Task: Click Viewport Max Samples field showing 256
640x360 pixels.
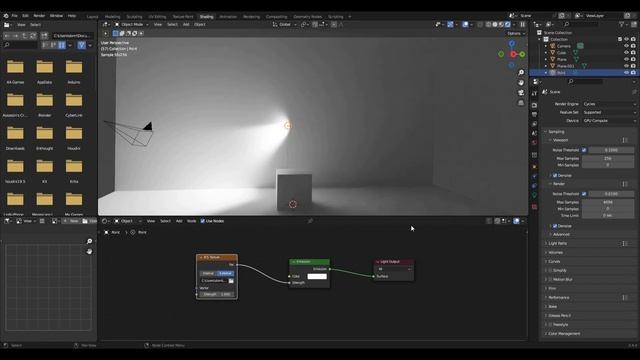Action: point(608,158)
